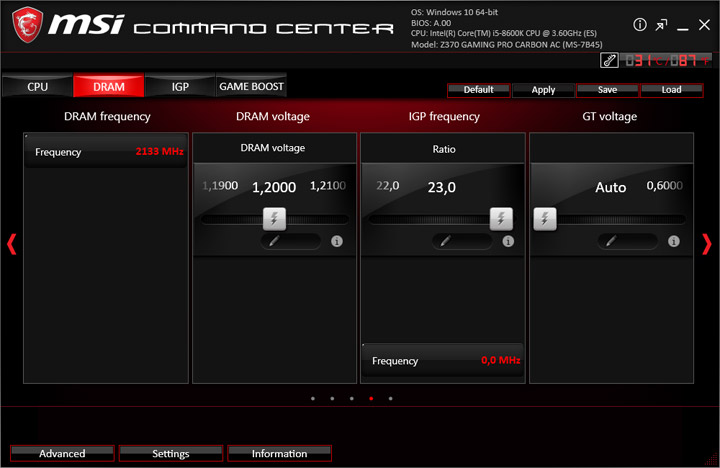Go to next page with right arrow
The width and height of the screenshot is (720, 468).
click(x=707, y=244)
